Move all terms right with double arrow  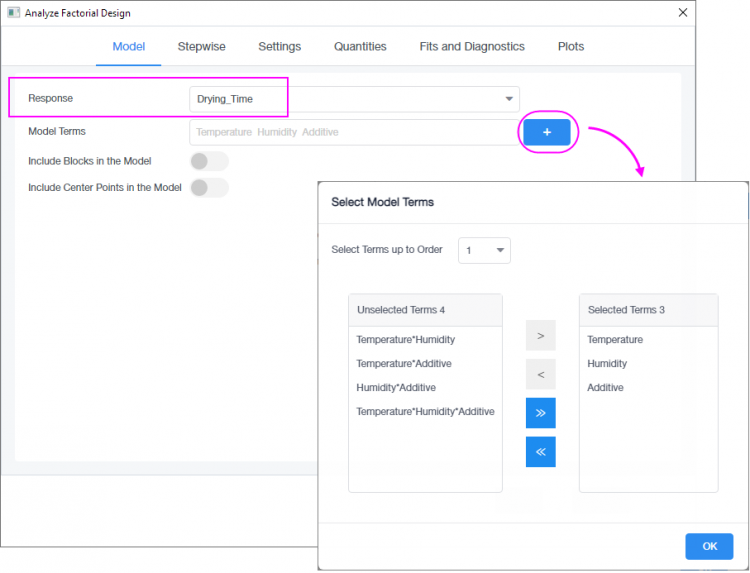tap(540, 413)
